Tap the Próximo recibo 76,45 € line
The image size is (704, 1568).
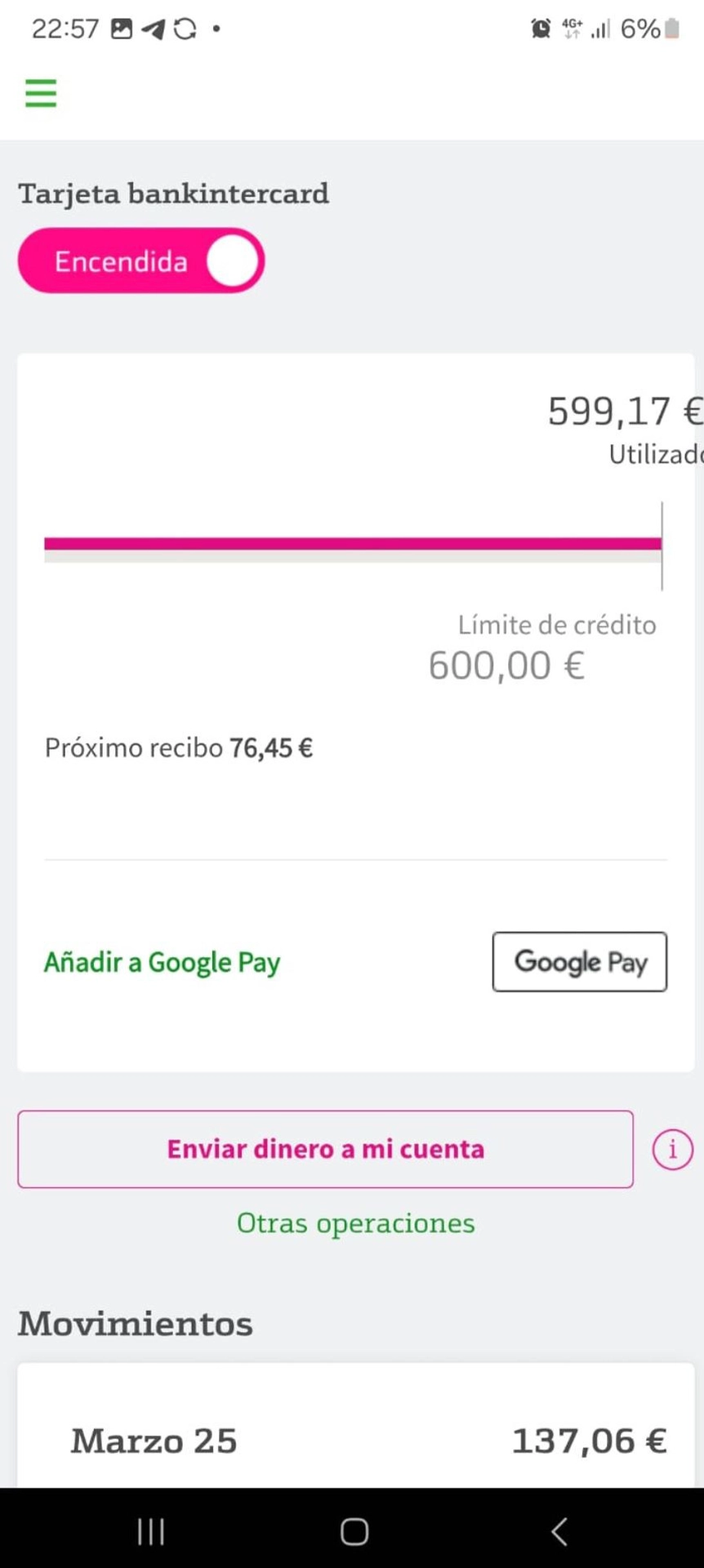click(179, 747)
